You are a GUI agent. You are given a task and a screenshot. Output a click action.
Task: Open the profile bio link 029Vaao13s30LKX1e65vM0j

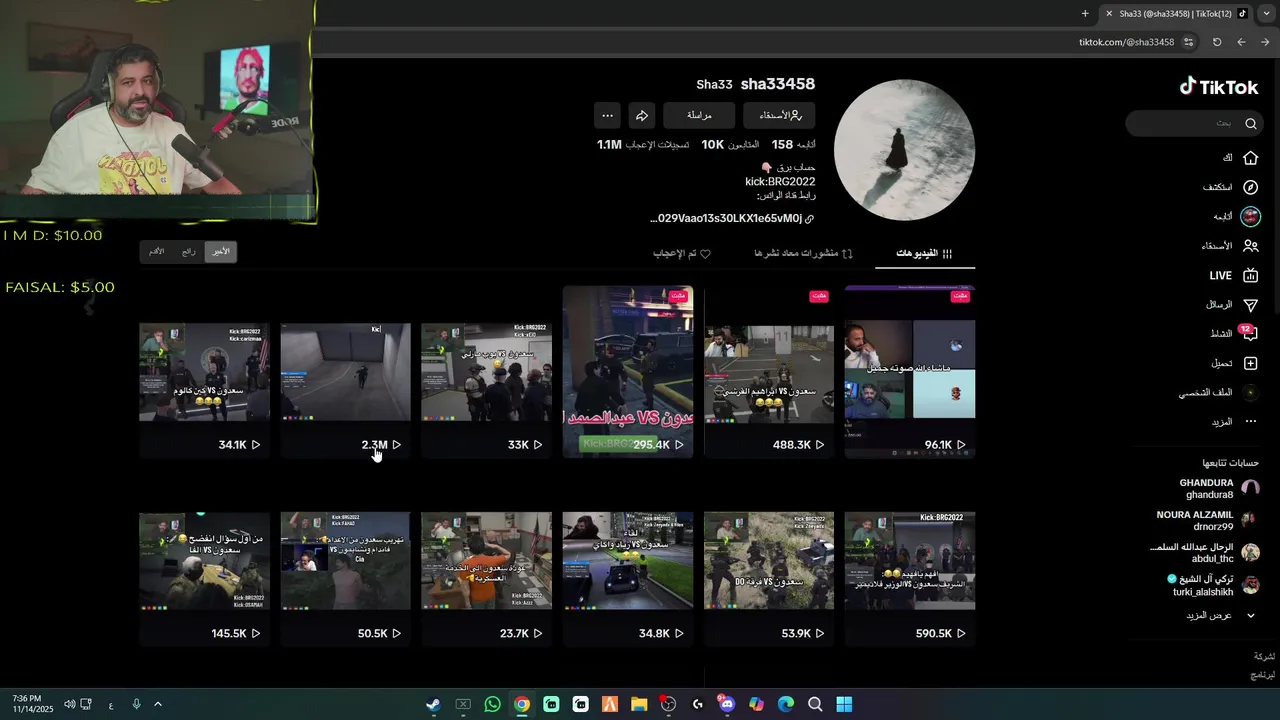click(732, 218)
